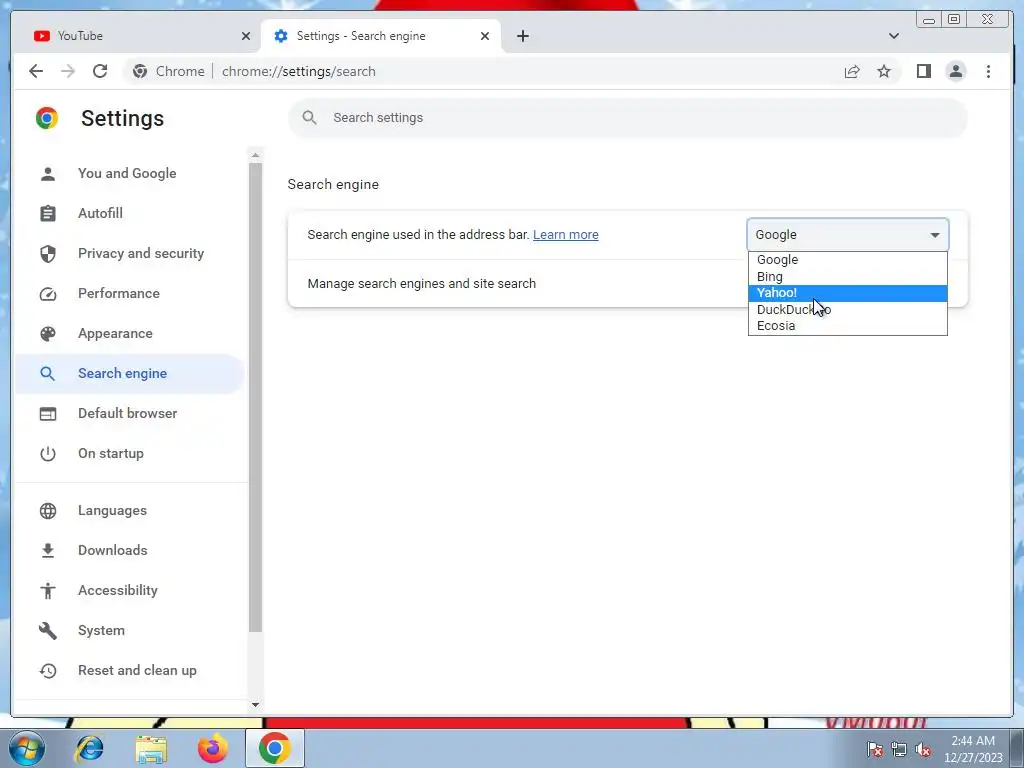Click the address bar URL chrome://settings/search

(298, 71)
